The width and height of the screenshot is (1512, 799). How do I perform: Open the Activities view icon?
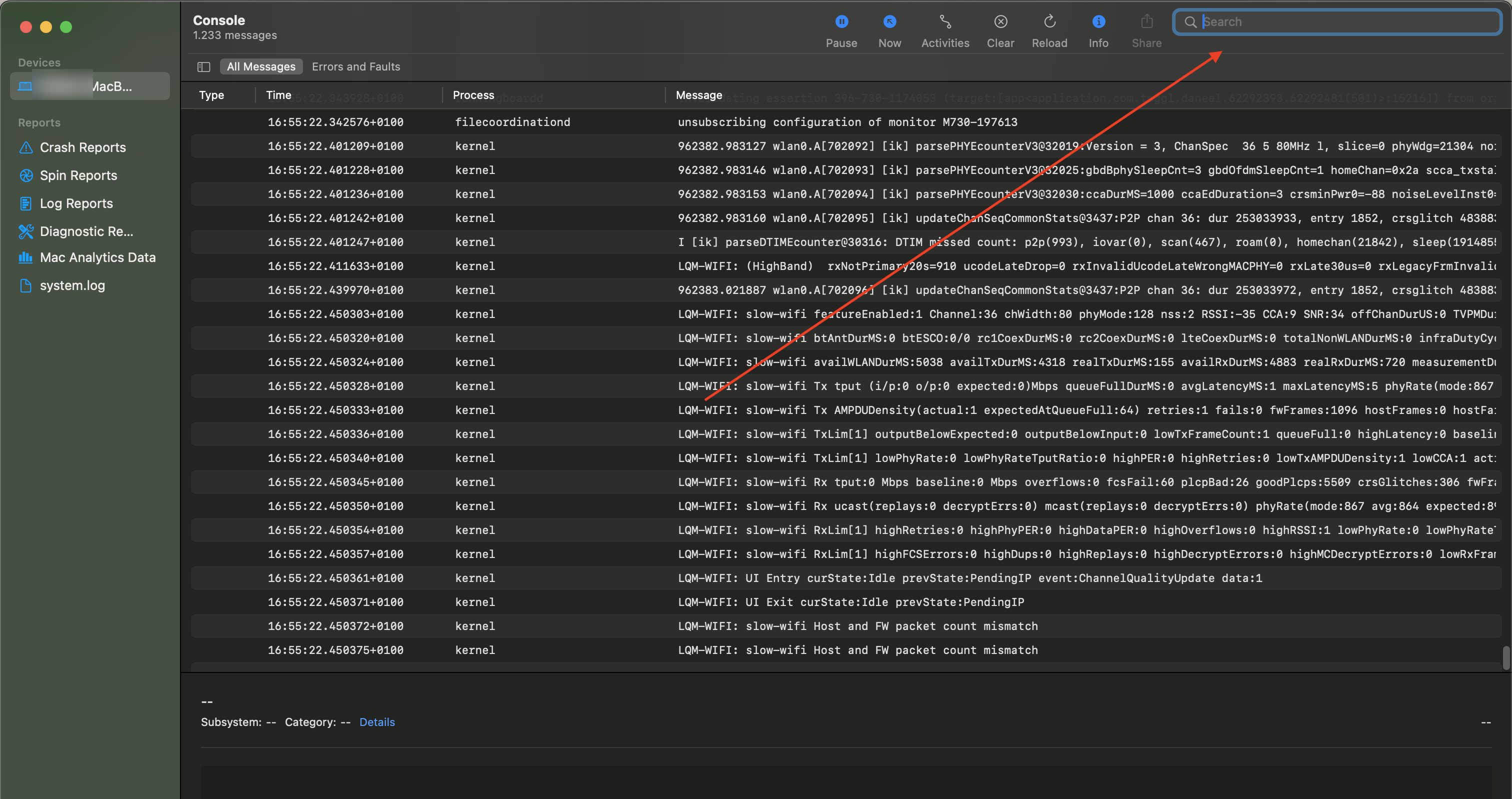pyautogui.click(x=944, y=22)
